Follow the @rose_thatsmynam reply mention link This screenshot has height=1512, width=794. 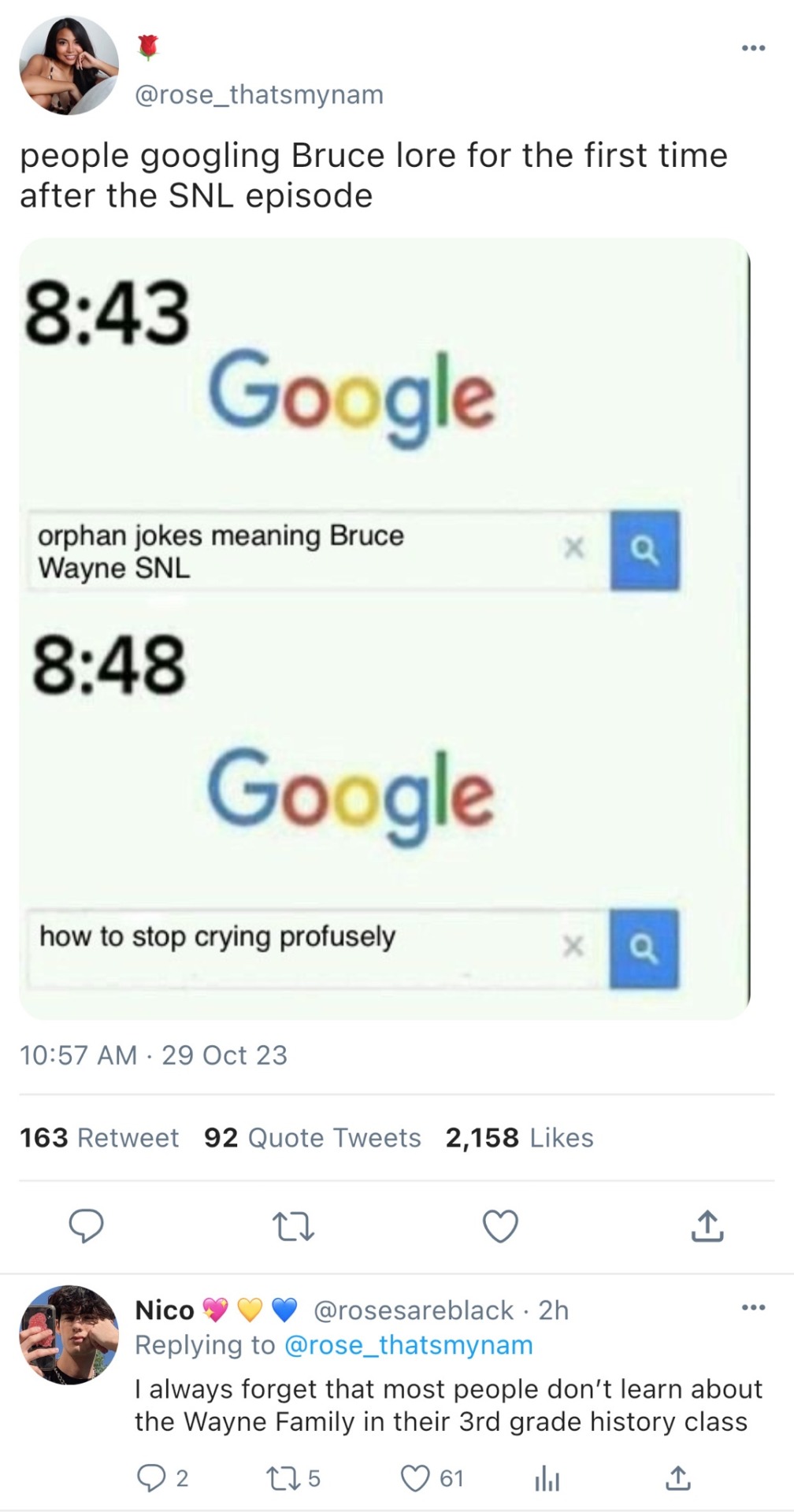(x=408, y=1345)
